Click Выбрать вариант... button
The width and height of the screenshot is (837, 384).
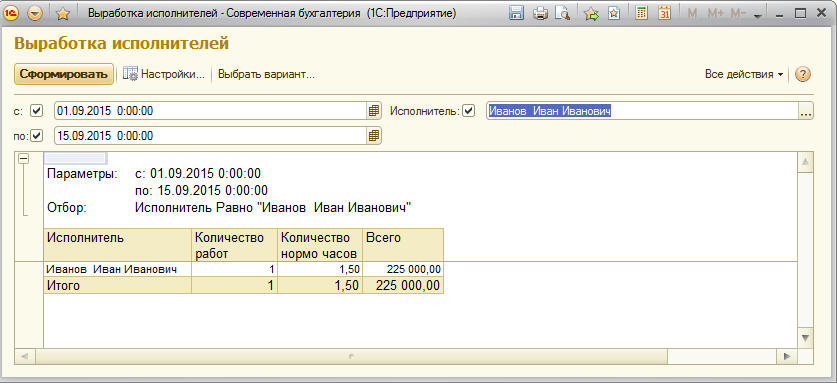pyautogui.click(x=266, y=74)
